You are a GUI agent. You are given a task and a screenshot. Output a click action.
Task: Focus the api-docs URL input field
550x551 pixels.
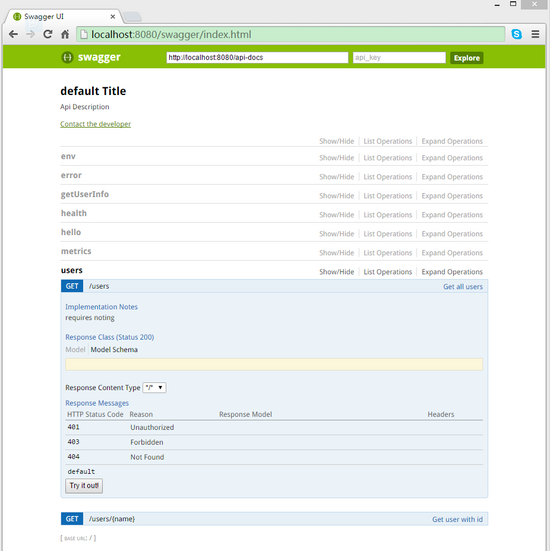pos(257,58)
